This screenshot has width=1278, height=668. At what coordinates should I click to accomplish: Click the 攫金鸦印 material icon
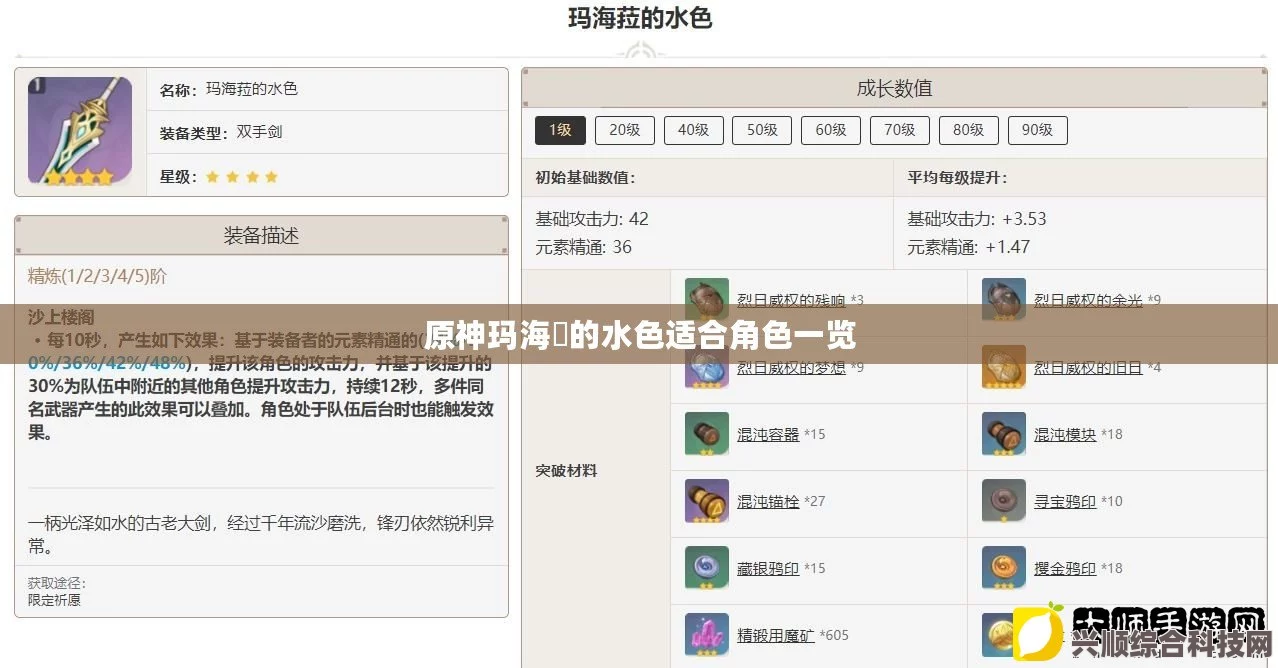1004,567
